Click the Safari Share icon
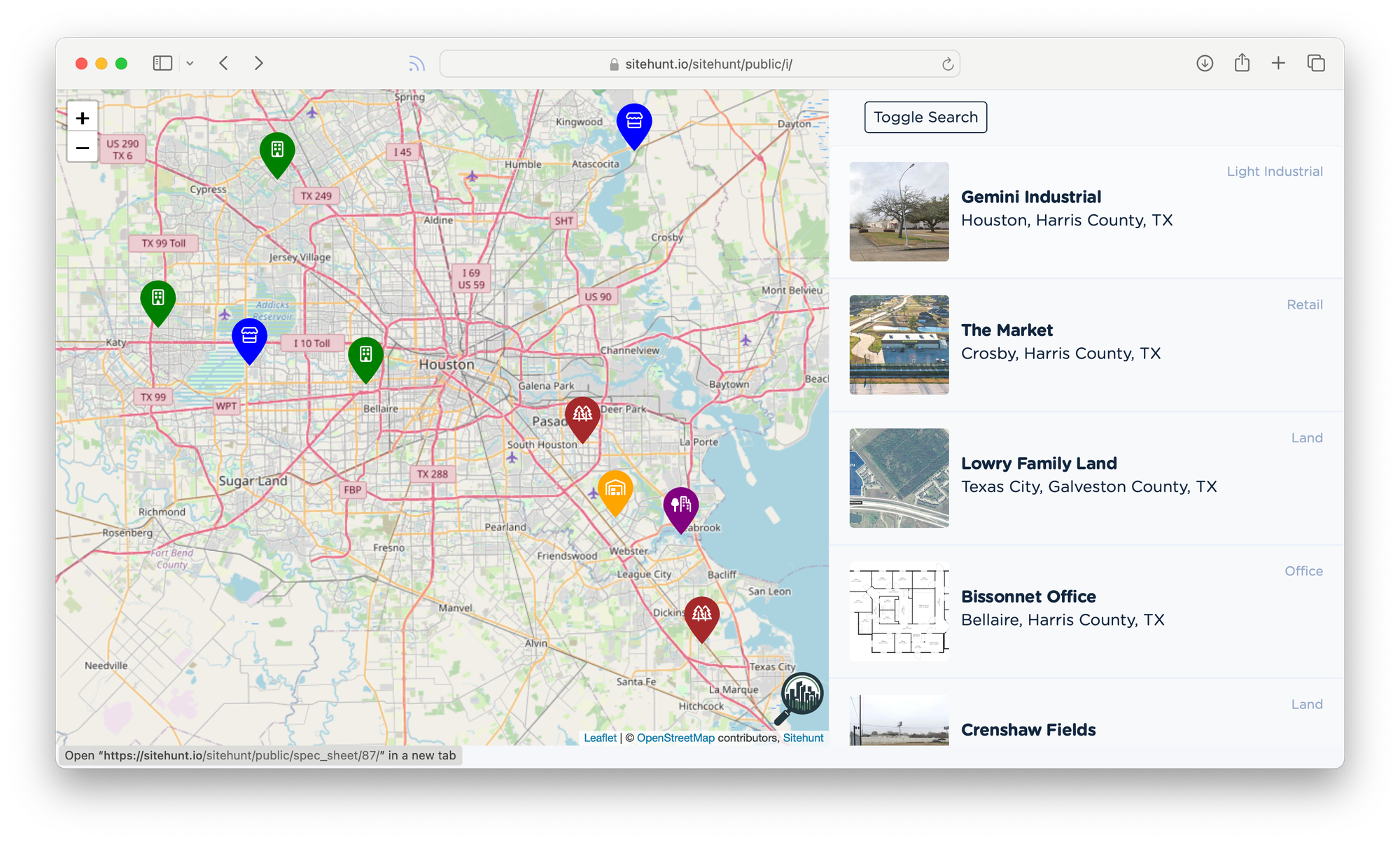This screenshot has width=1400, height=842. coord(1242,63)
